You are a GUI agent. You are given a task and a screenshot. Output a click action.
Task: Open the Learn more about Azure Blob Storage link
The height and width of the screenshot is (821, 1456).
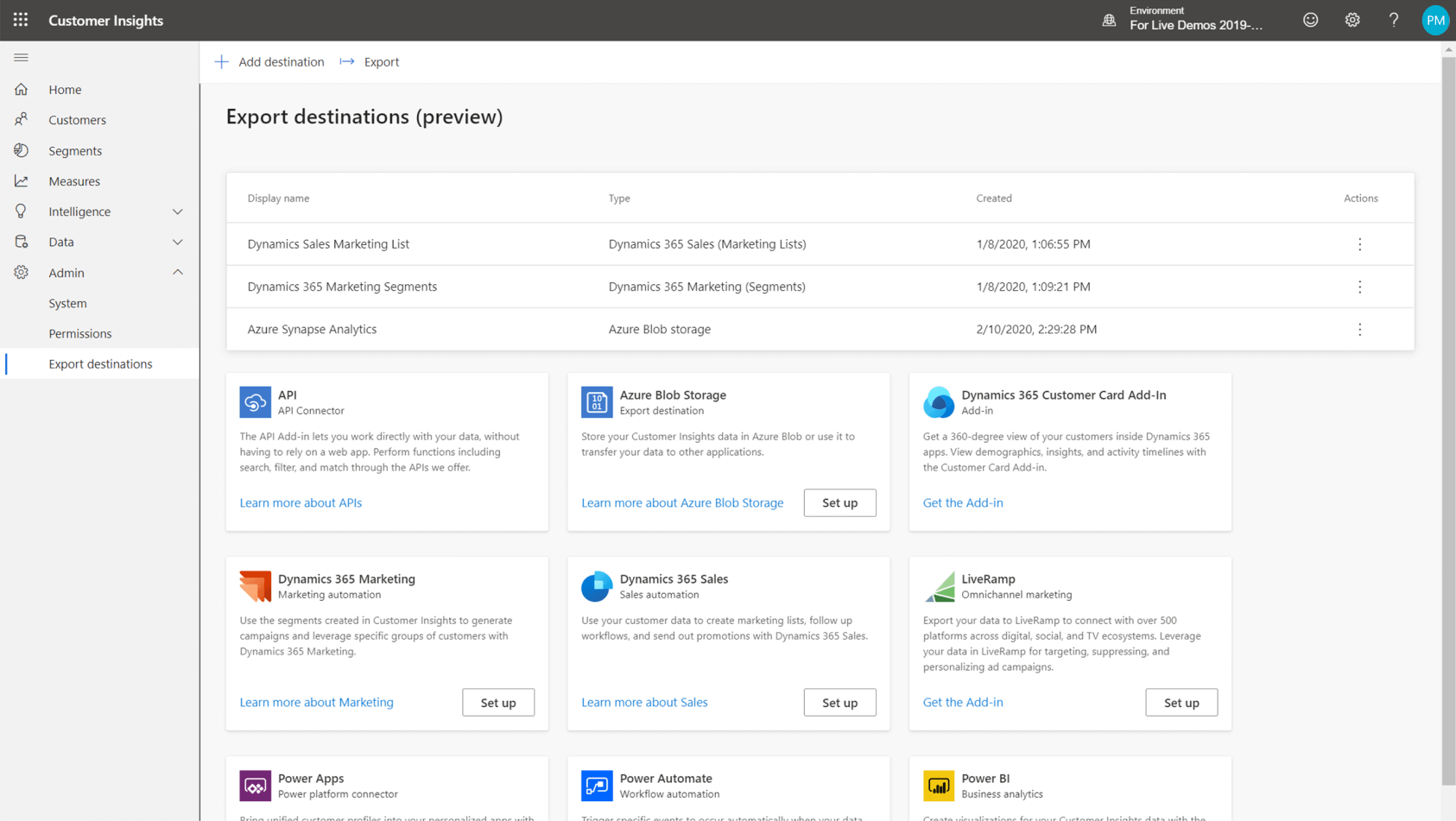[x=682, y=502]
